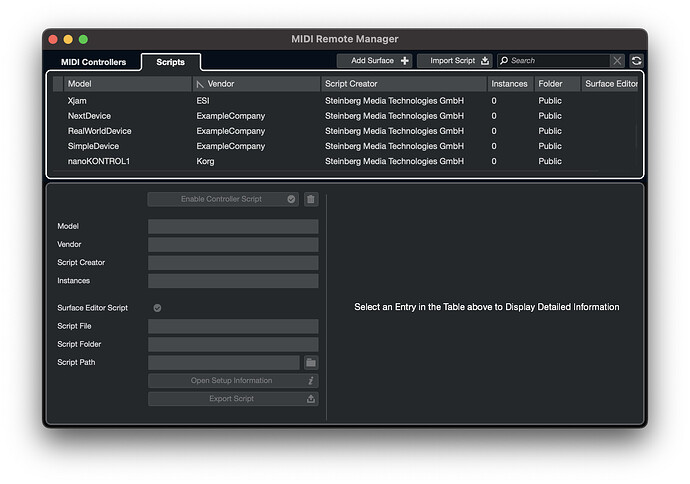
Task: Click the ESI vendor cell
Action: (203, 101)
